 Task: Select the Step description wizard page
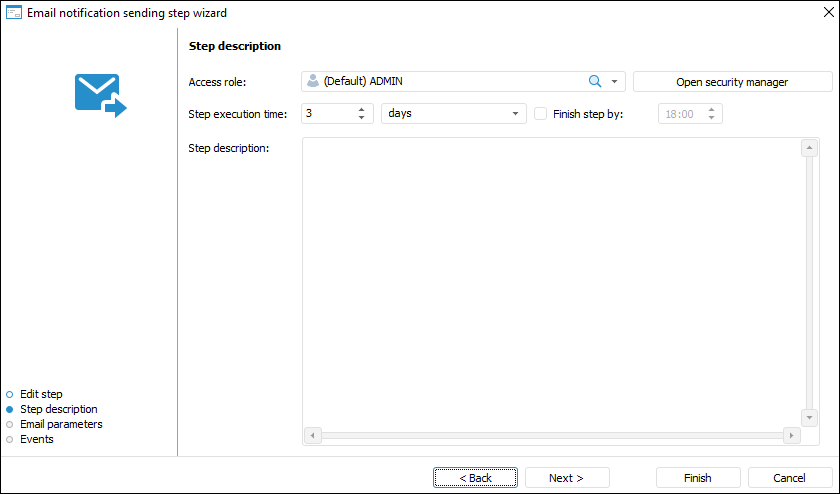[x=59, y=409]
